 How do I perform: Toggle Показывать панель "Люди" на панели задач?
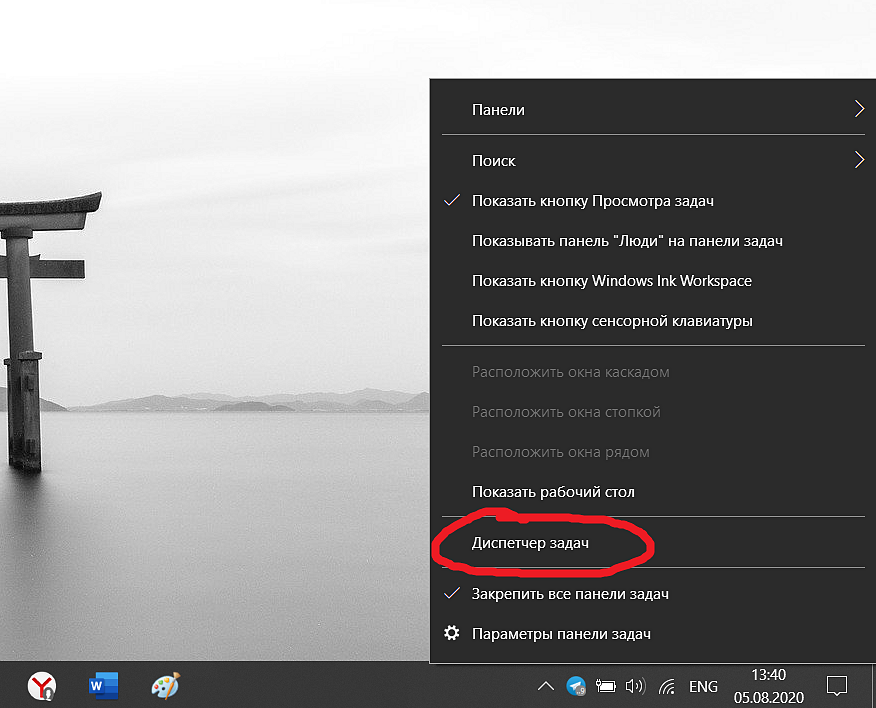coord(653,241)
